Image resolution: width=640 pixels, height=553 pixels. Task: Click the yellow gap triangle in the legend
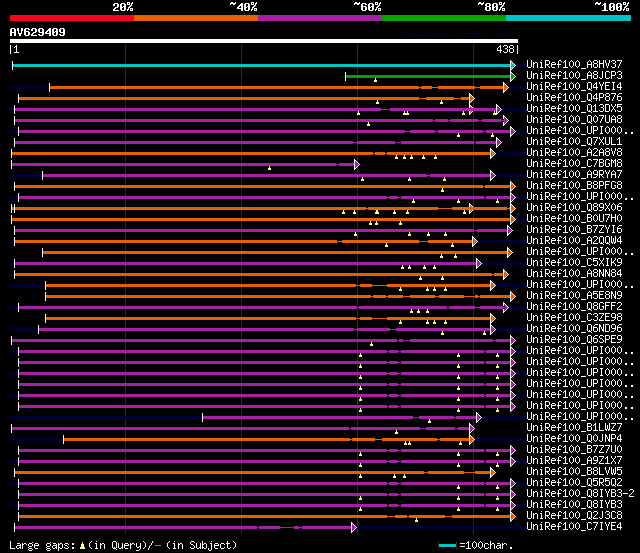pos(82,546)
